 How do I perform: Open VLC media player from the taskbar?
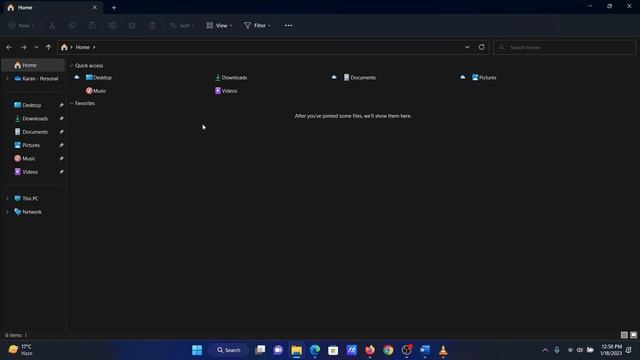[443, 350]
